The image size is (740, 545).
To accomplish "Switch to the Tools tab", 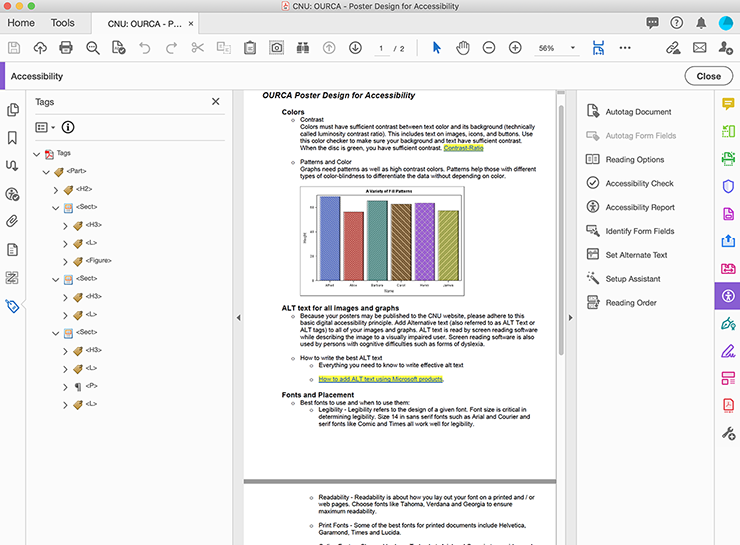I will coord(62,22).
